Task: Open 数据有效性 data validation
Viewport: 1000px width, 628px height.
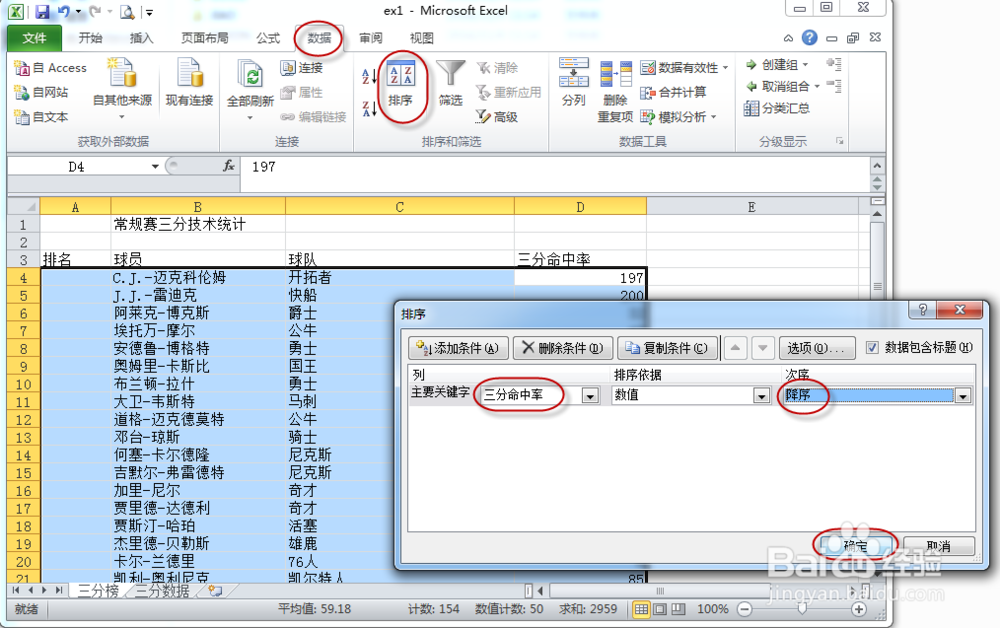Action: point(684,68)
